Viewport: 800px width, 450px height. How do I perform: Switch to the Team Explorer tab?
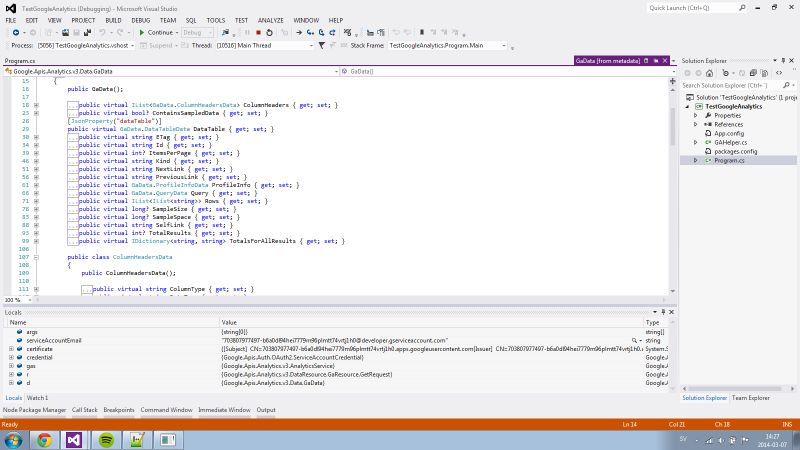pyautogui.click(x=751, y=398)
